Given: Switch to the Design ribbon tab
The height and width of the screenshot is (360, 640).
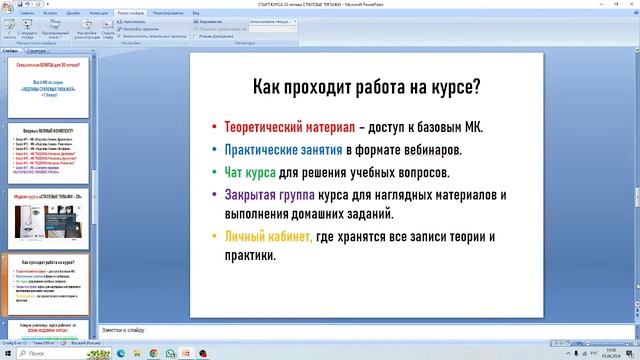Looking at the screenshot, I should (73, 13).
